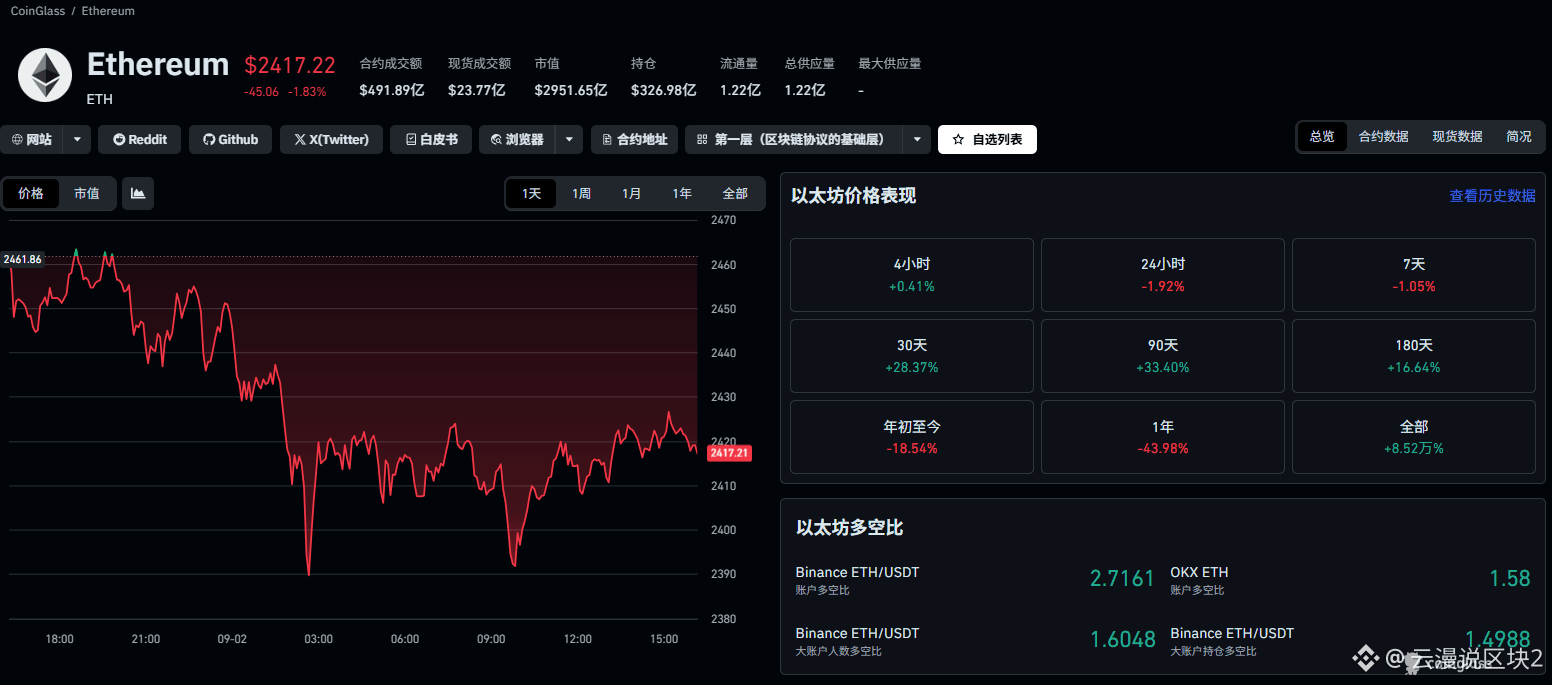Expand the 网站 dropdown arrow
This screenshot has height=685, width=1552.
pyautogui.click(x=77, y=139)
